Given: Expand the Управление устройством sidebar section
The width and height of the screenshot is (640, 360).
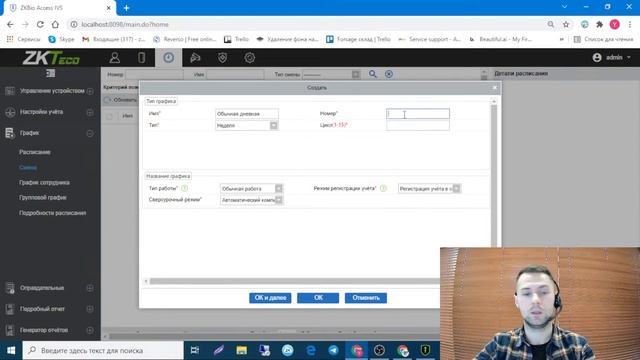Looking at the screenshot, I should [x=90, y=91].
